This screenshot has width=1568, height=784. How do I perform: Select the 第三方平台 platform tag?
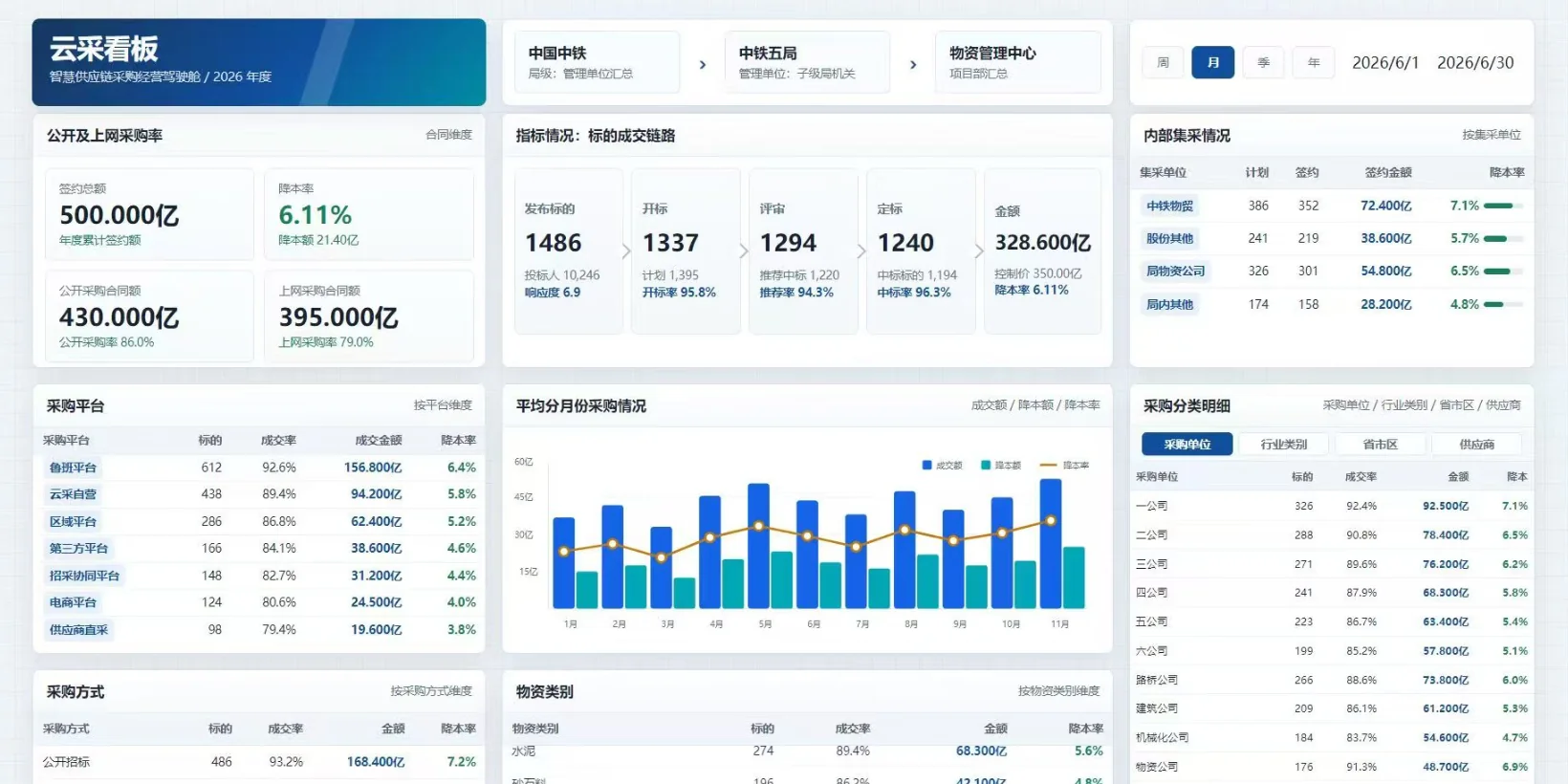point(78,549)
